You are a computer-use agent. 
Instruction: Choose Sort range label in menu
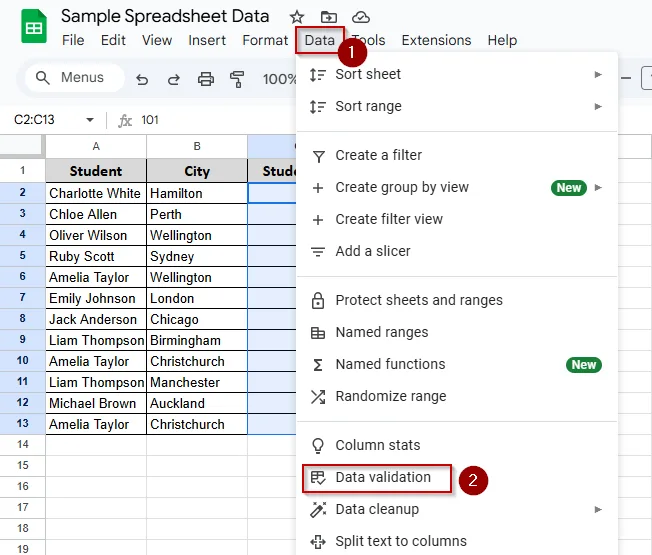pyautogui.click(x=368, y=107)
